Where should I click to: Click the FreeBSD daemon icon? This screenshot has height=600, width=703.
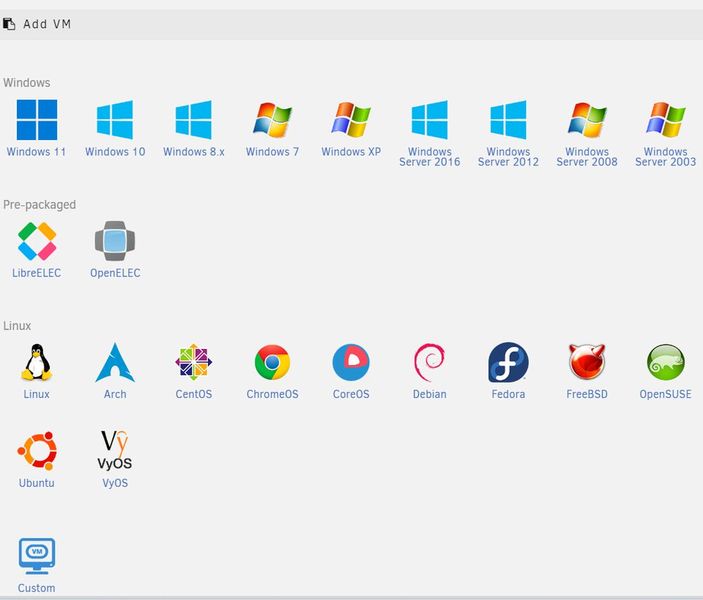coord(587,362)
